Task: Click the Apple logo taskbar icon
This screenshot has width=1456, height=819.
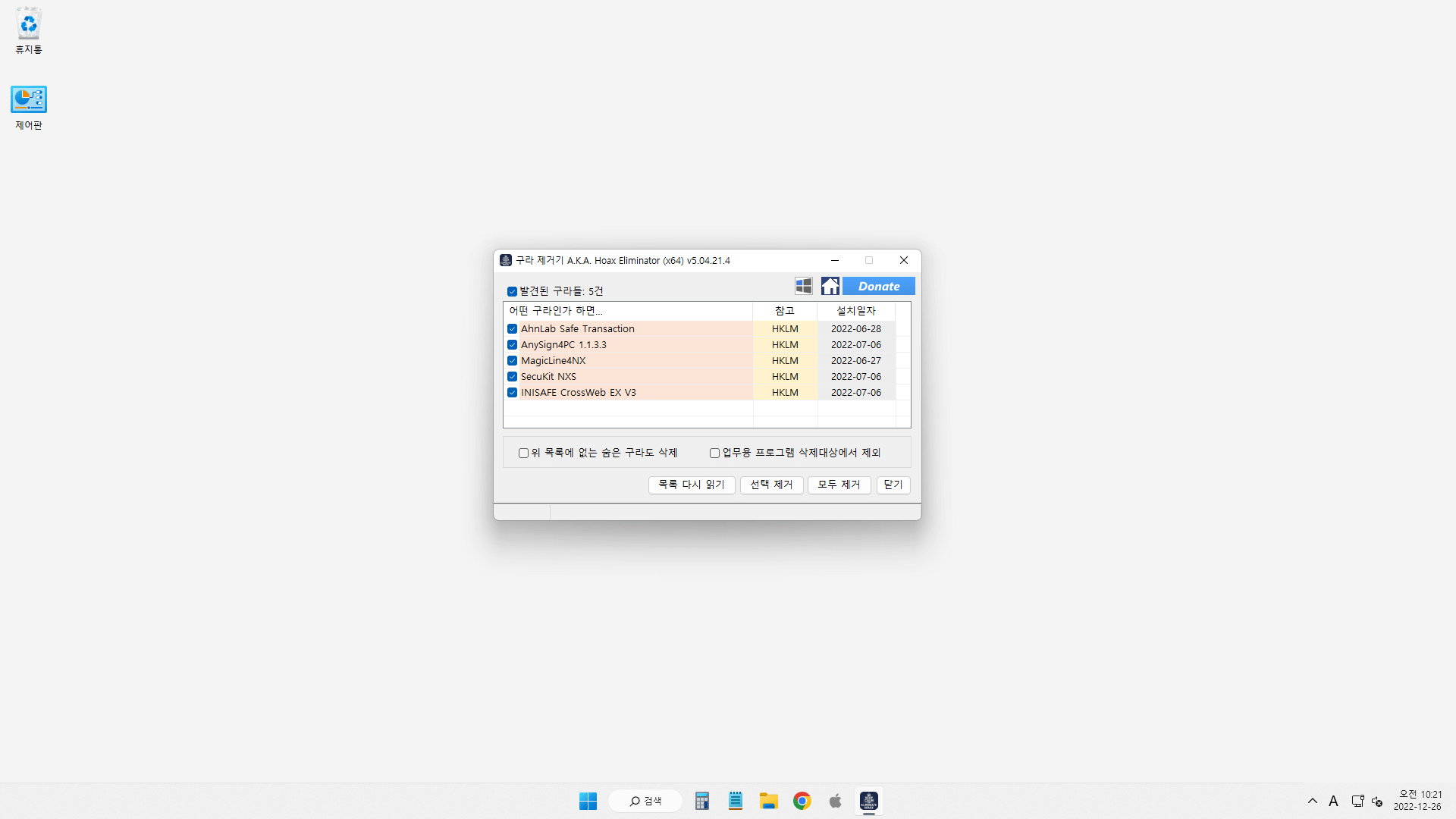Action: coord(836,801)
